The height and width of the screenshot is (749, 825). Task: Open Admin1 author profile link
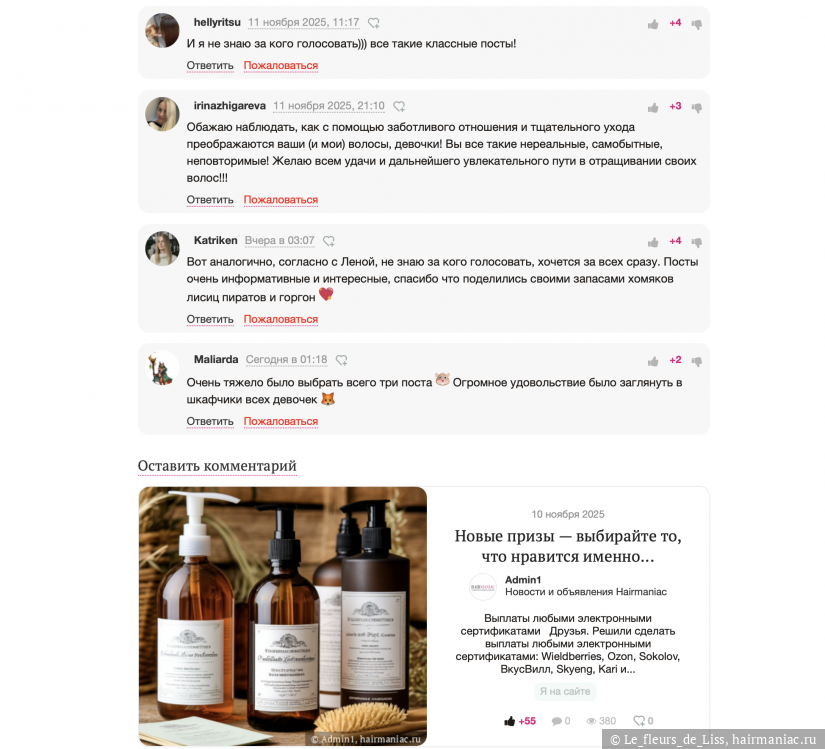click(523, 580)
